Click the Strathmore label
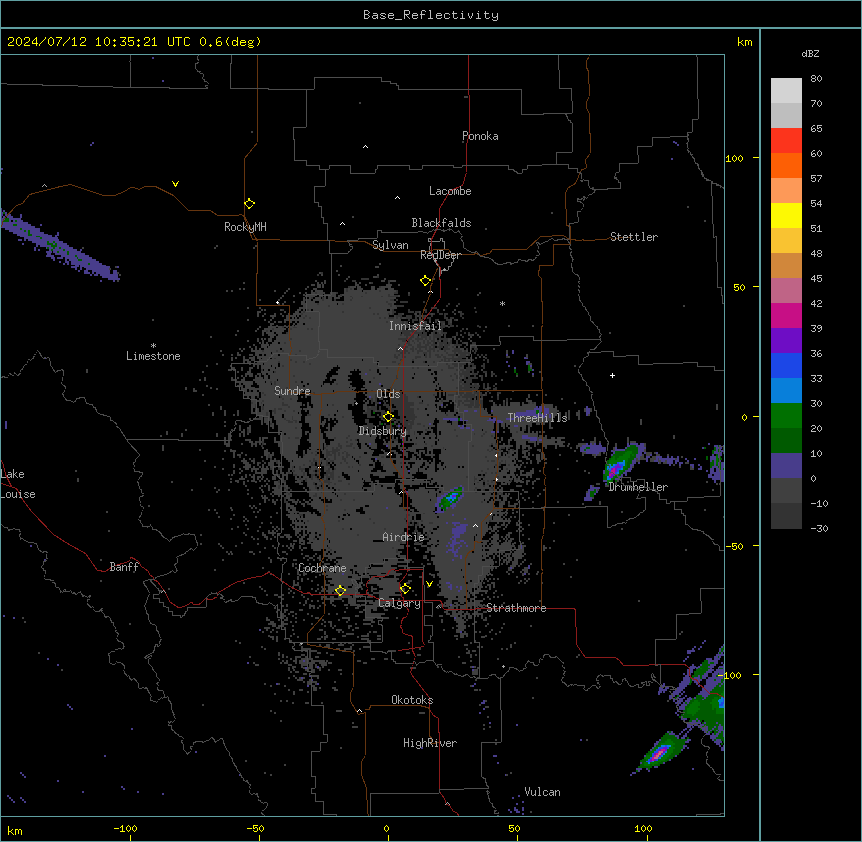 [x=516, y=608]
